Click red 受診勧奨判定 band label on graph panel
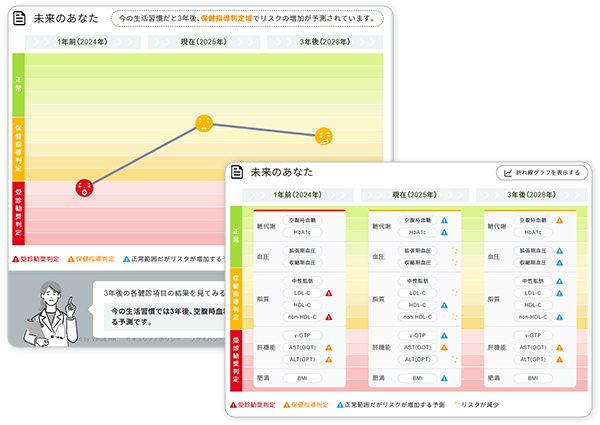 [x=18, y=208]
